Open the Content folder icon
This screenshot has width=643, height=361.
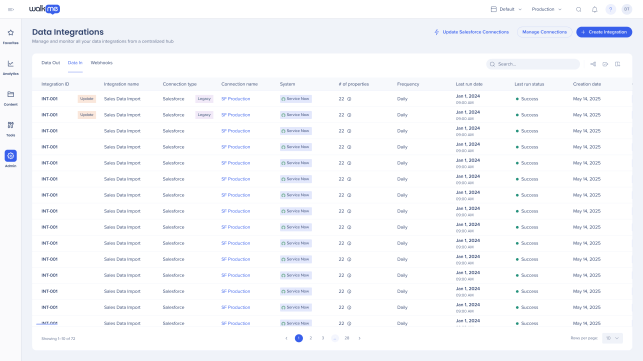coord(11,98)
